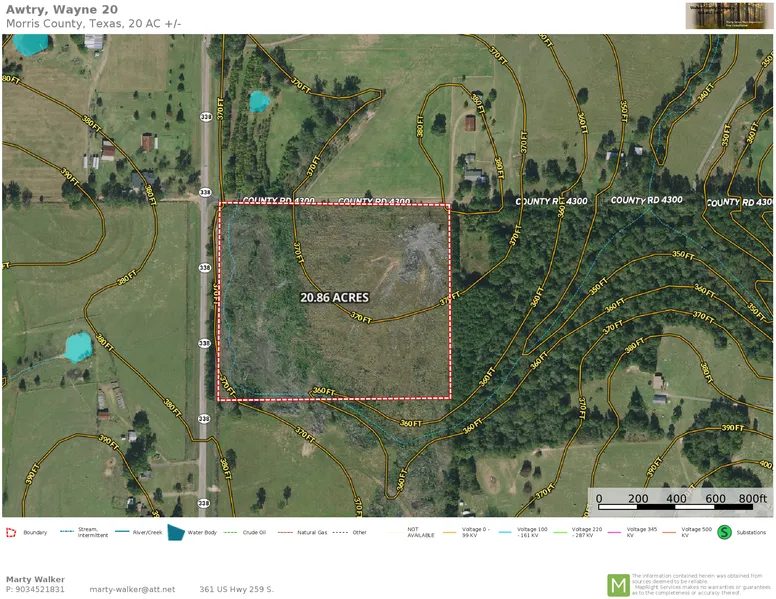Click the red Boundary legend icon
This screenshot has width=776, height=599.
[11, 532]
